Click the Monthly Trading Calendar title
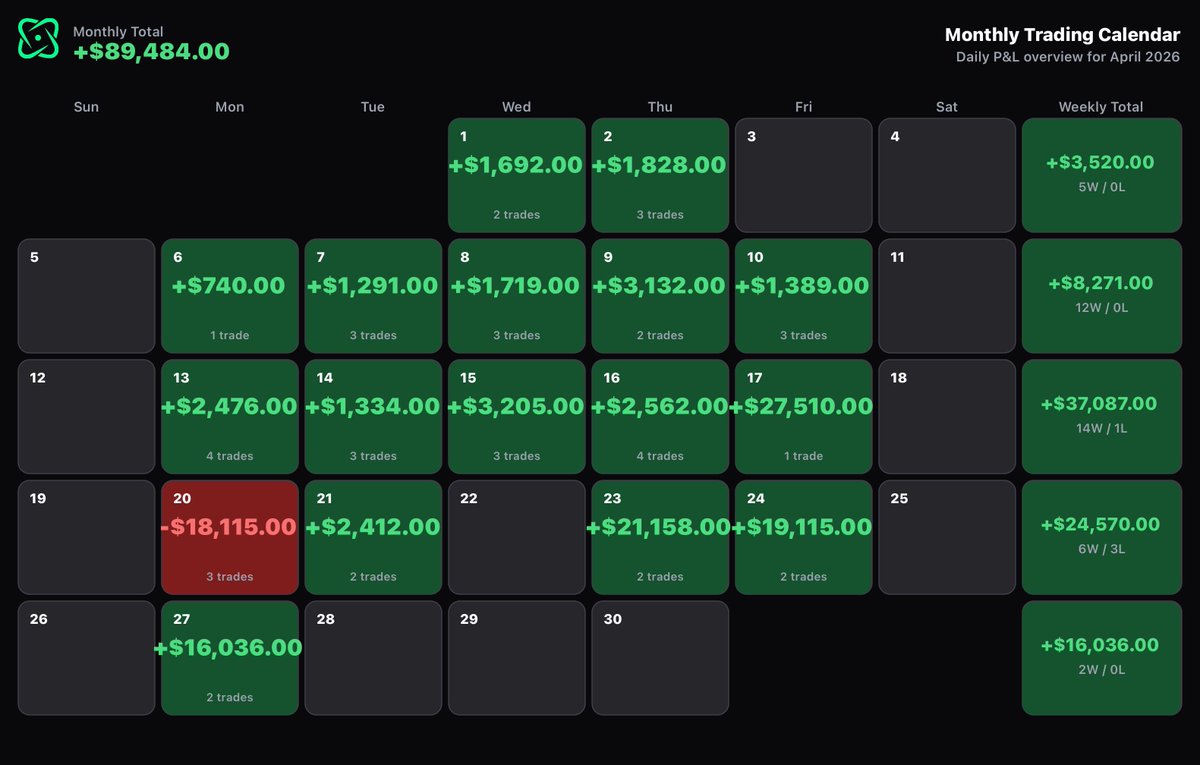 point(1062,35)
